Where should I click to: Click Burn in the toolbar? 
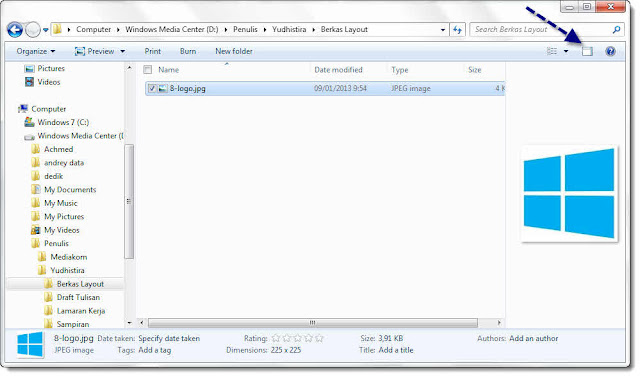click(x=188, y=51)
